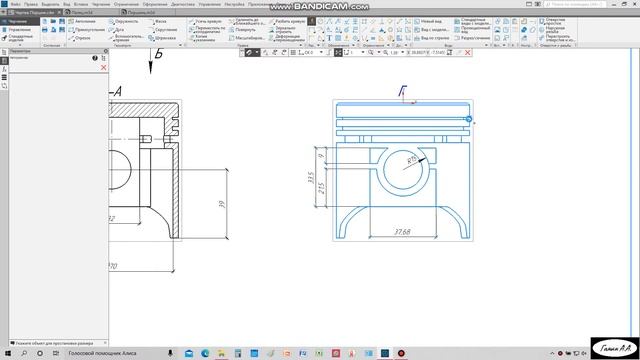Open the Оформление menu
This screenshot has width=640, height=360.
[x=155, y=4]
